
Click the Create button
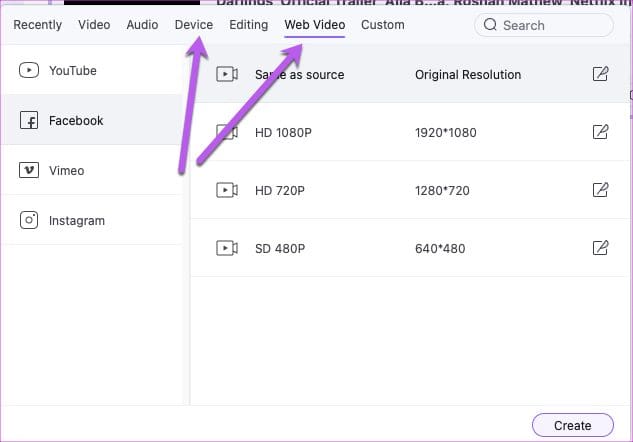573,425
